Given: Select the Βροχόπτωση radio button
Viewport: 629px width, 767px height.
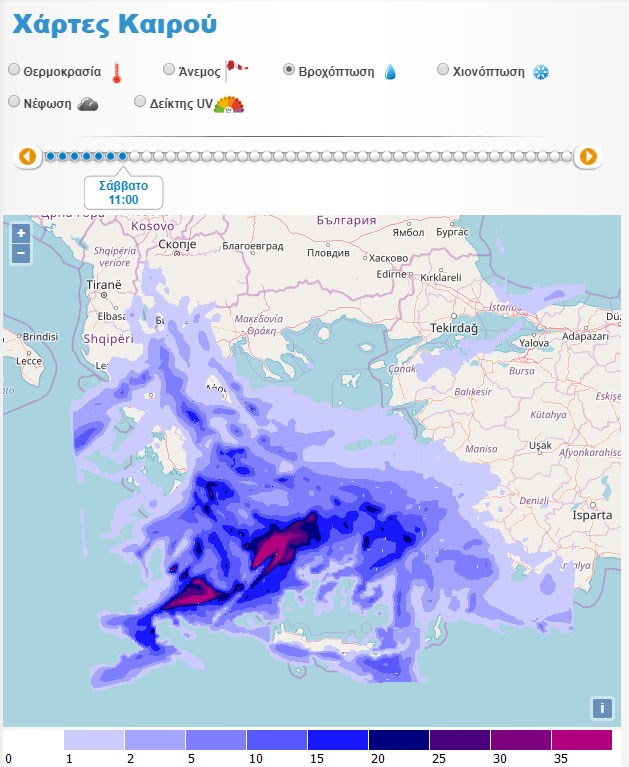Looking at the screenshot, I should click(289, 69).
